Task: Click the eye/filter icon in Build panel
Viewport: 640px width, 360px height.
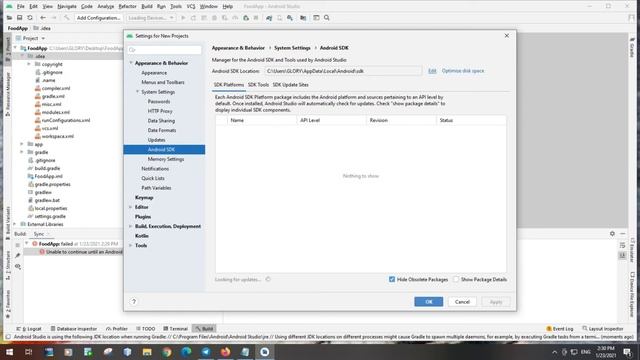Action: coord(18,267)
